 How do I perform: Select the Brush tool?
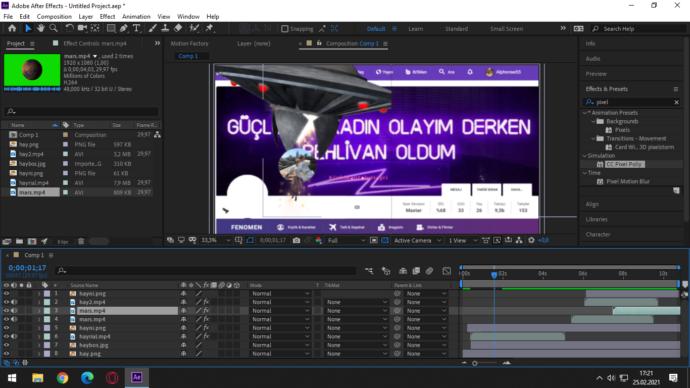[x=152, y=29]
